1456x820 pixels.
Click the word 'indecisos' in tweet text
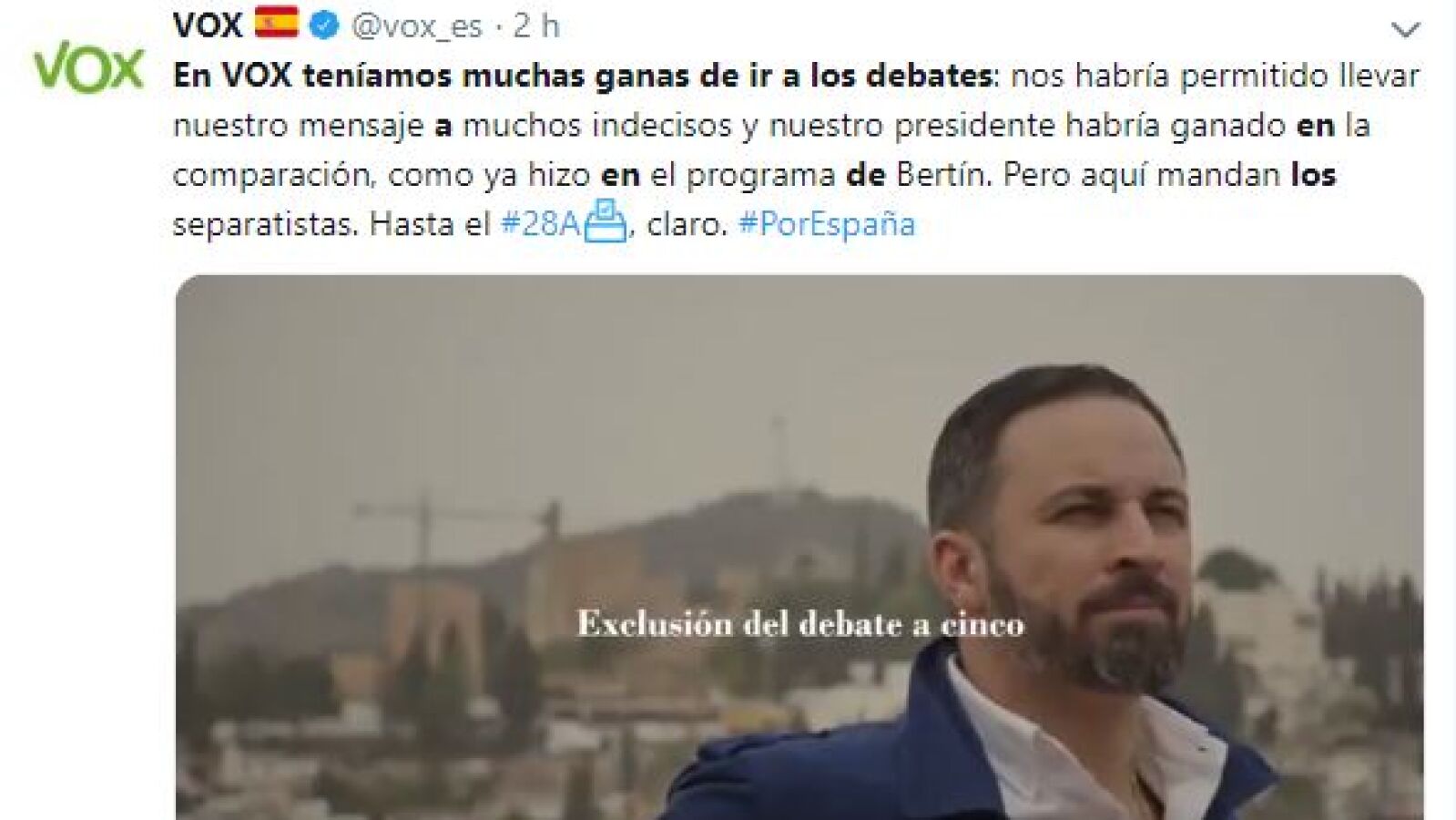[661, 125]
